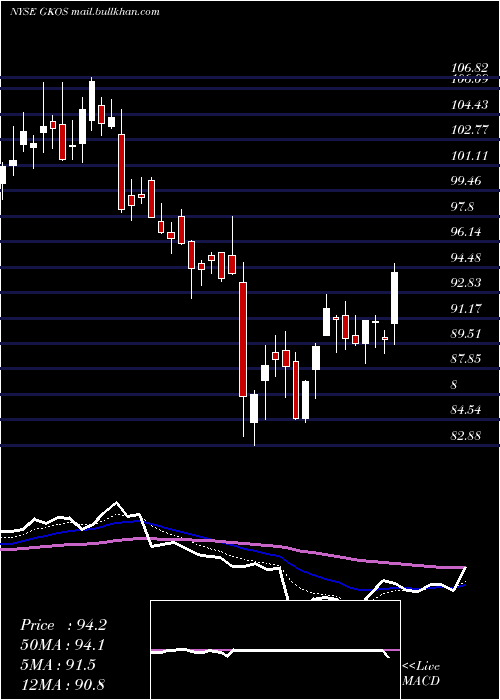Click the large red crash candlestick near 92 to 85
This screenshot has height=700, width=500.
click(x=242, y=339)
